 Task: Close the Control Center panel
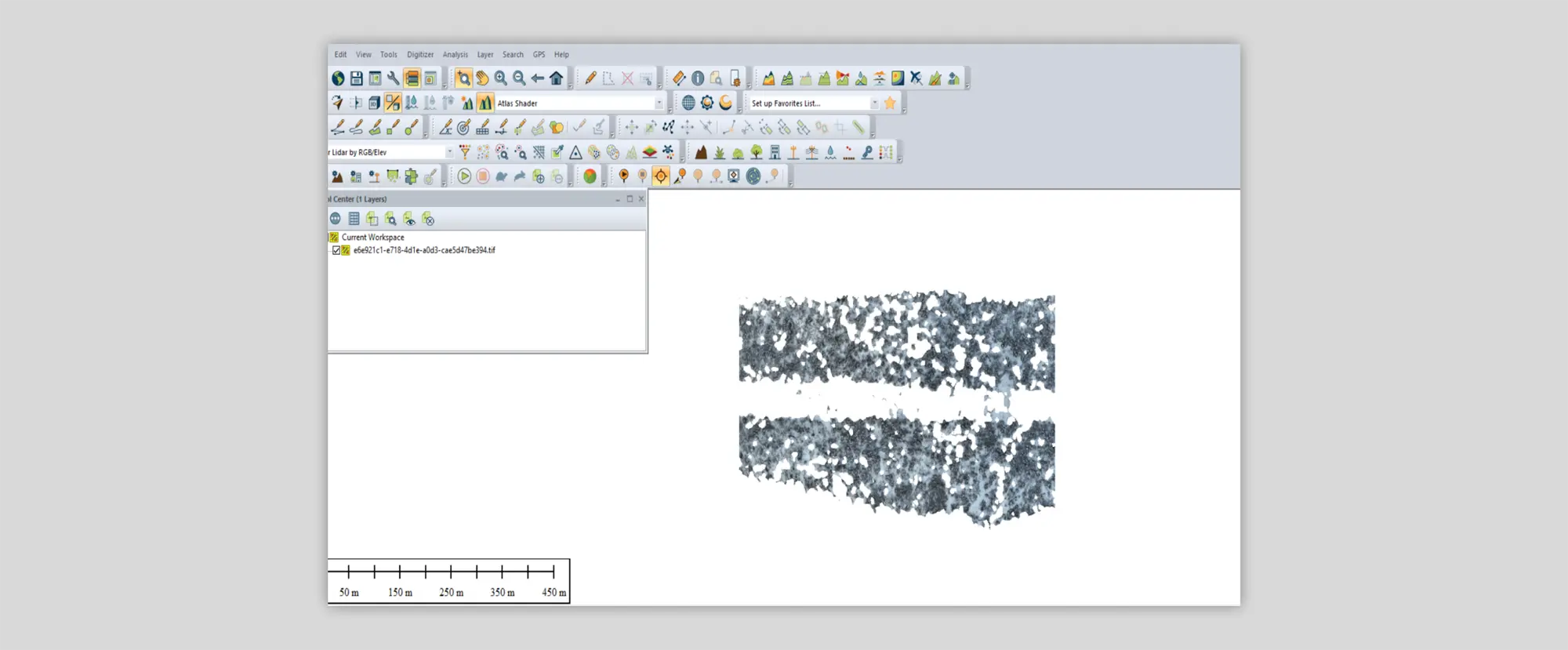tap(641, 199)
